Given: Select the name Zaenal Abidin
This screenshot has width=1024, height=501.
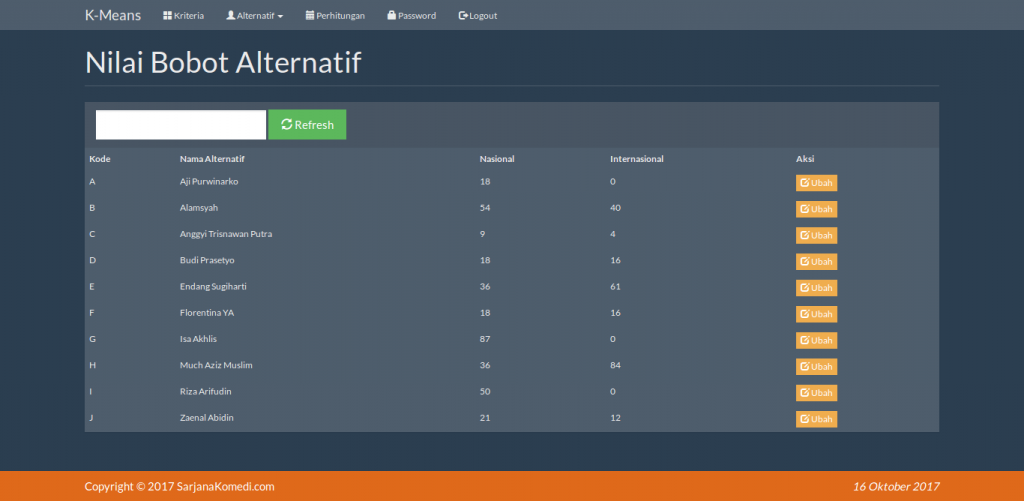Looking at the screenshot, I should (206, 417).
